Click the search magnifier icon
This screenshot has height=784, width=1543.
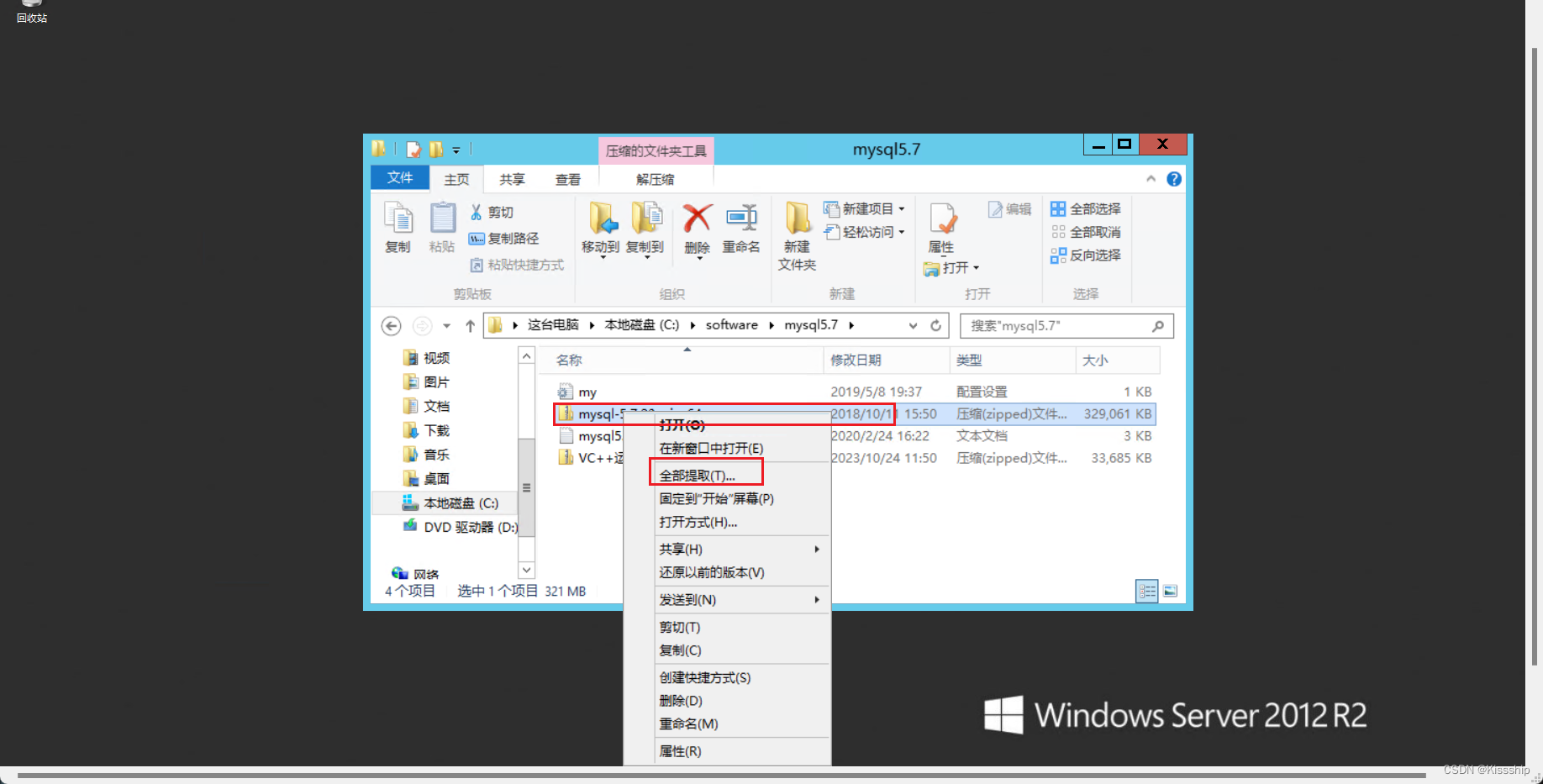[x=1158, y=326]
